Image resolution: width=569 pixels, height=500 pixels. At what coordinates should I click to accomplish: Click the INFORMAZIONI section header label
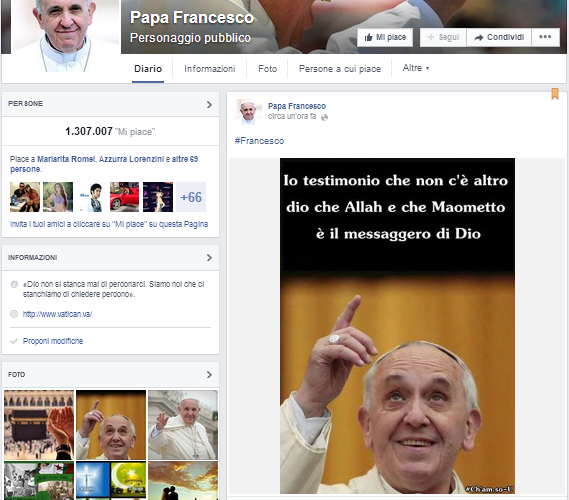(33, 258)
